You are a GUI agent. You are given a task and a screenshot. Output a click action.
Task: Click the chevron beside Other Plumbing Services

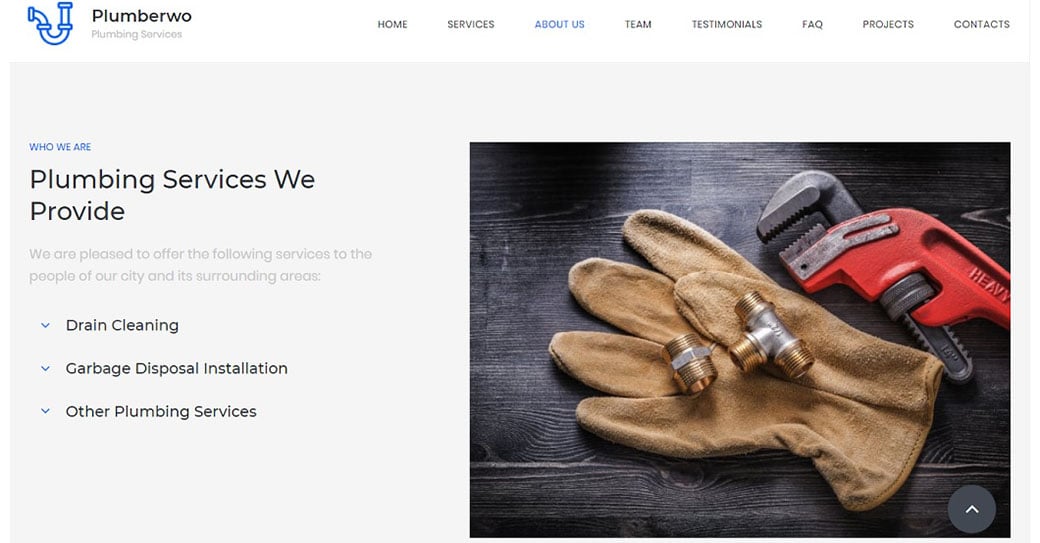tap(45, 411)
